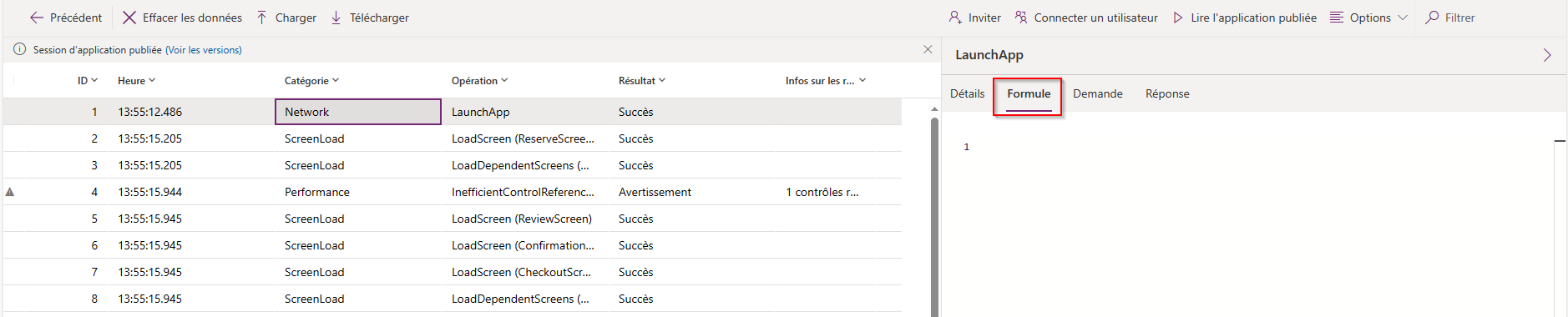Click the LaunchApp panel title

(989, 55)
